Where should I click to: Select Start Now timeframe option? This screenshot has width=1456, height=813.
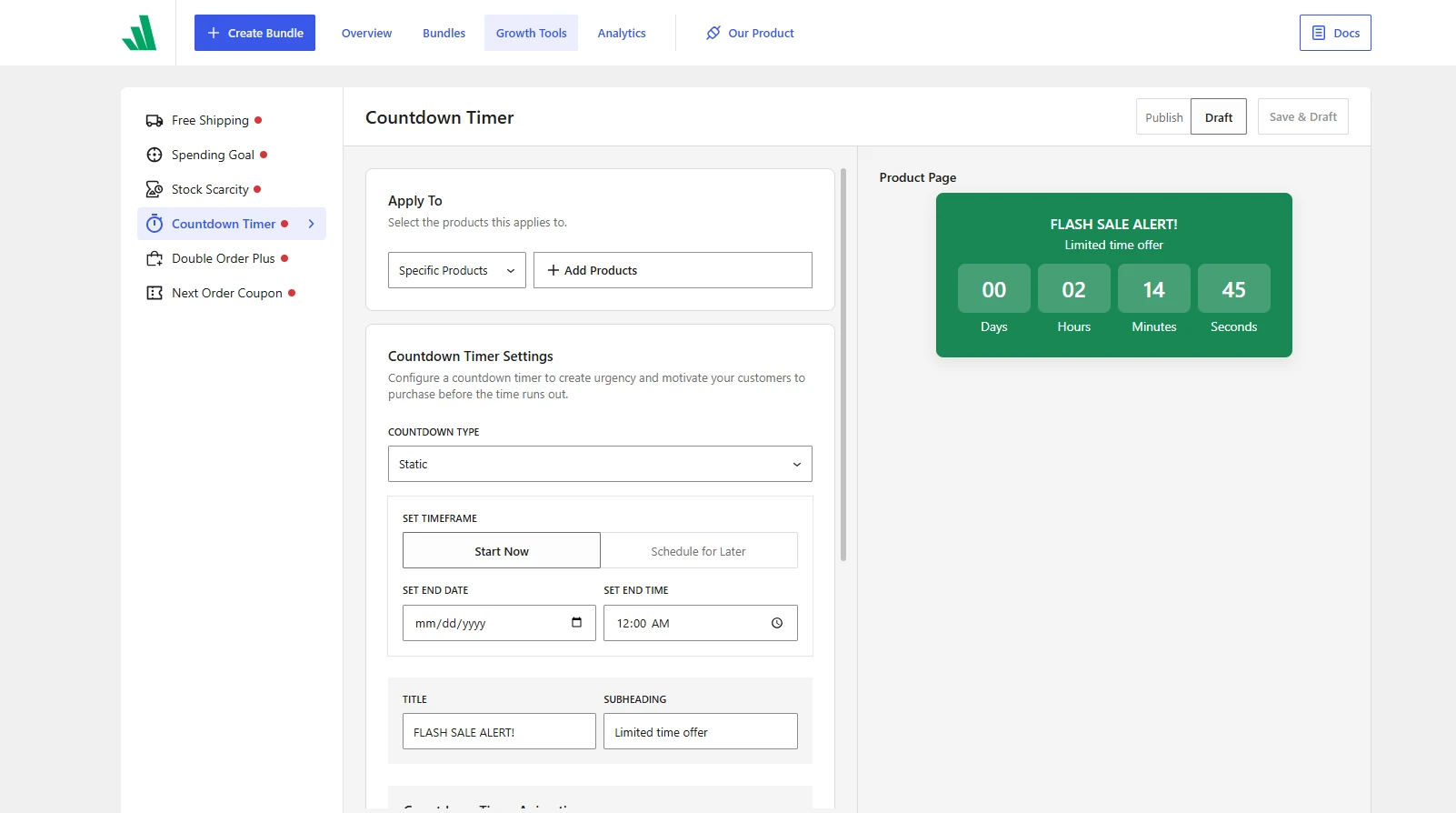(x=502, y=550)
